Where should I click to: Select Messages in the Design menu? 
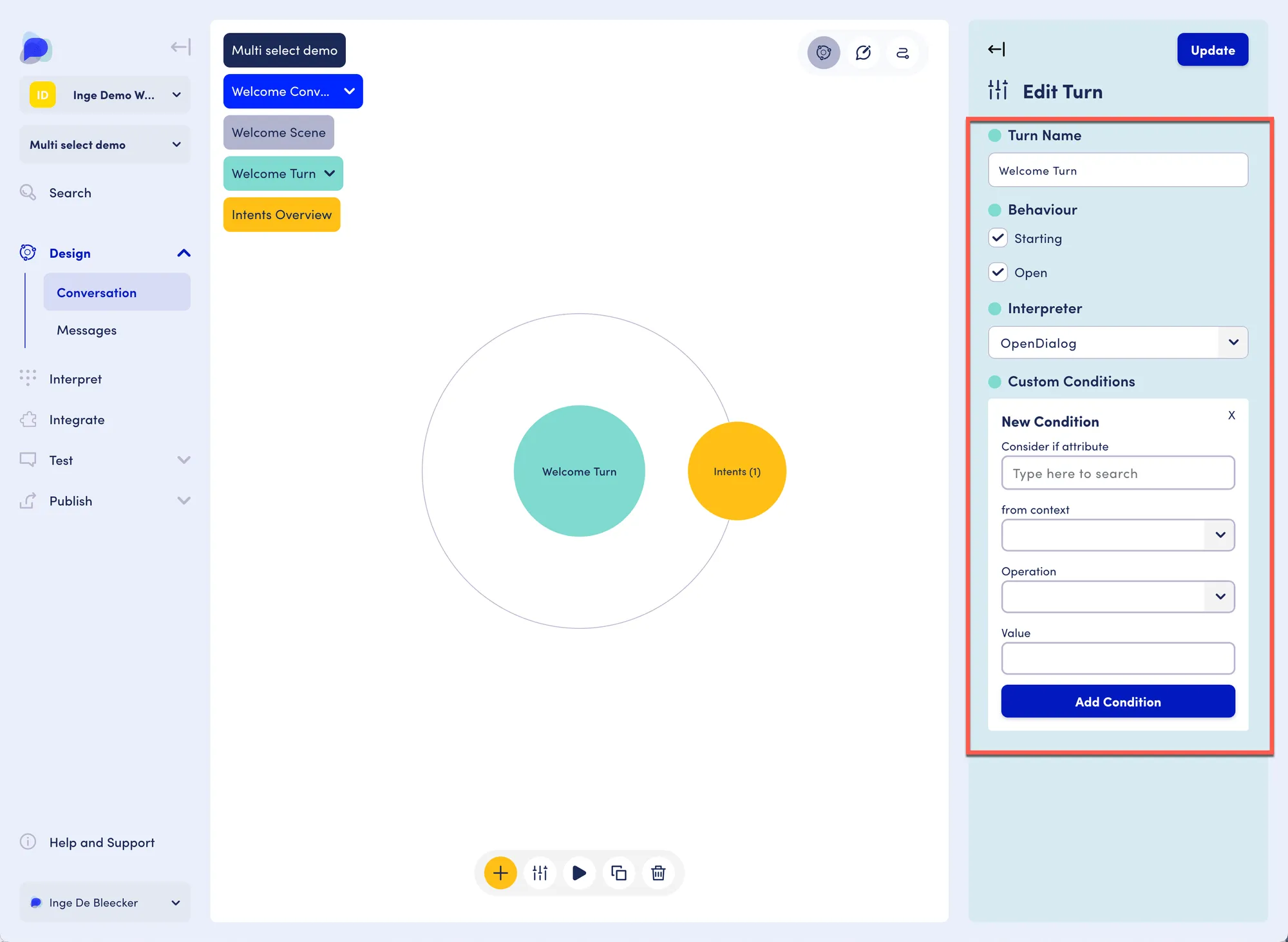point(87,330)
